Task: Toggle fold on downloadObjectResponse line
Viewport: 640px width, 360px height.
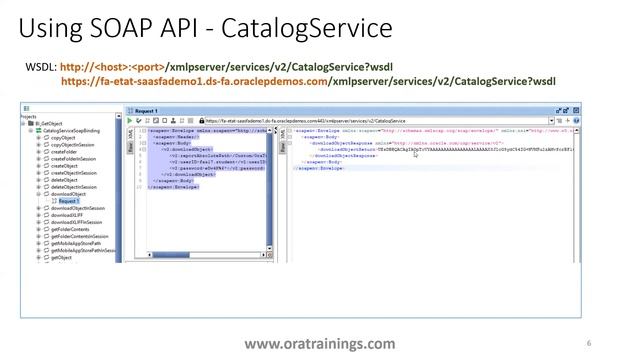Action: pyautogui.click(x=289, y=143)
